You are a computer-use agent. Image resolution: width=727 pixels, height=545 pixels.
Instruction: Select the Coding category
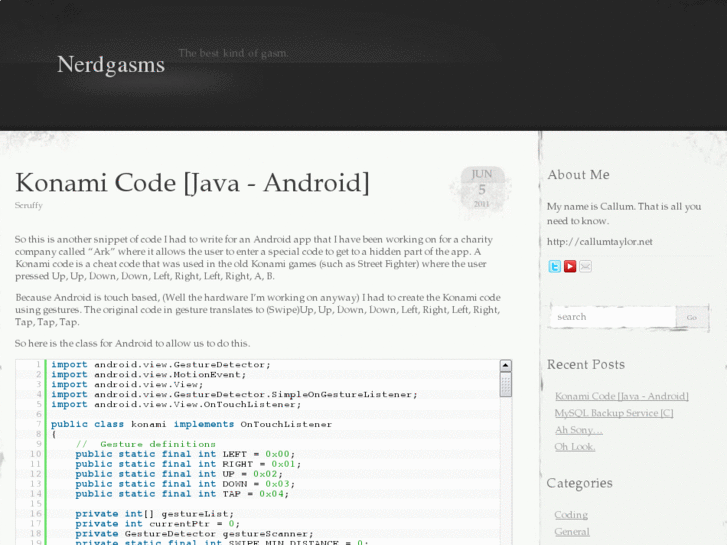[x=571, y=515]
